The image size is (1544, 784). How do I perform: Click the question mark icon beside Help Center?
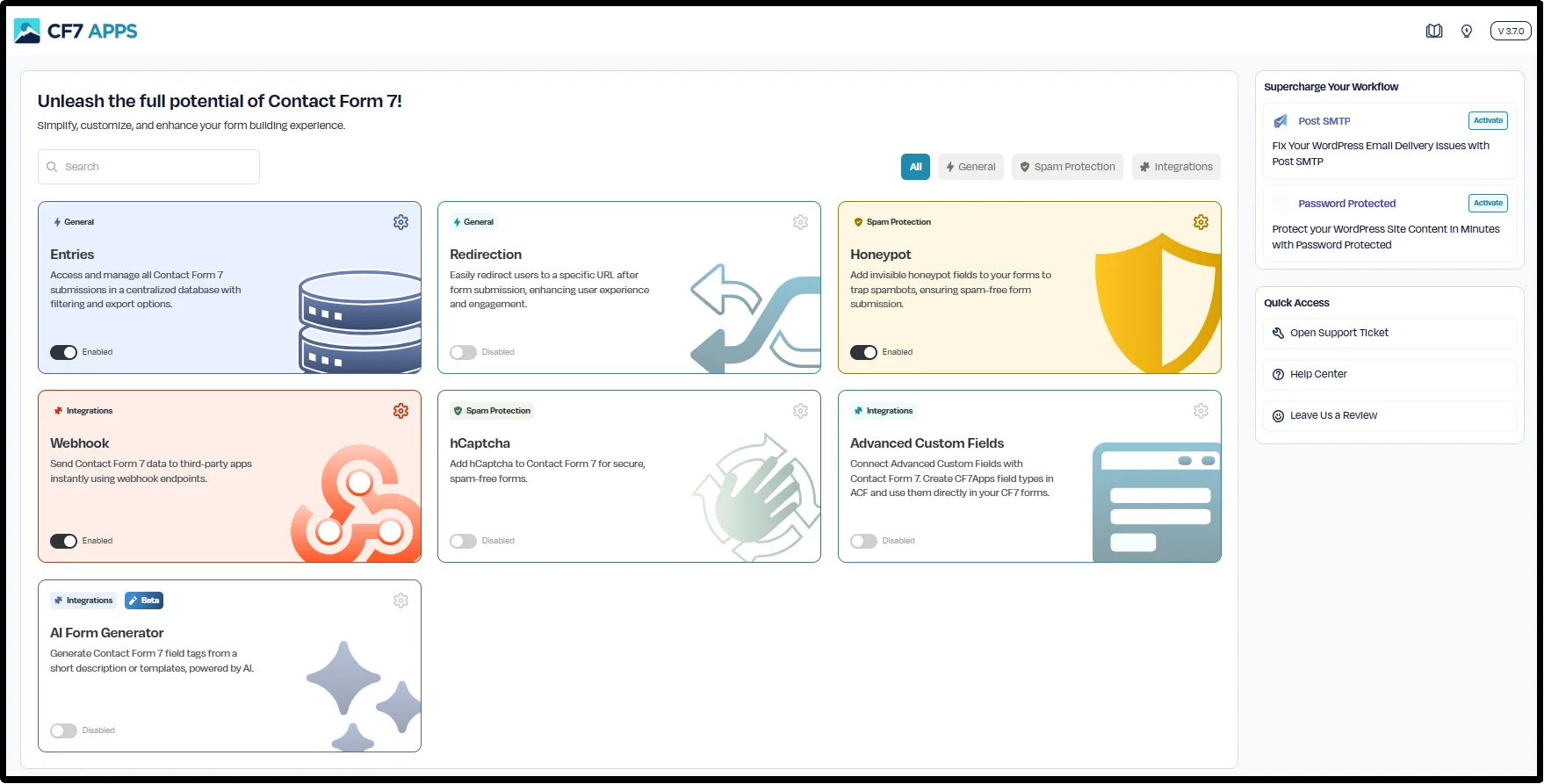pos(1278,374)
